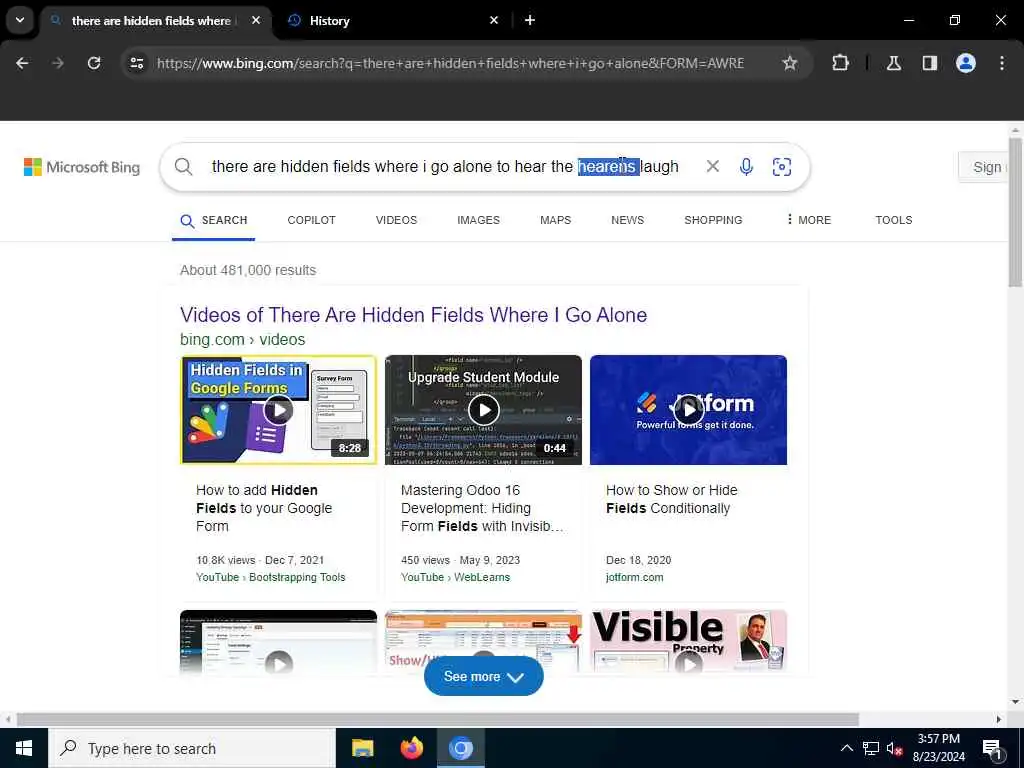This screenshot has width=1024, height=768.
Task: Open the Extensions puzzle icon
Action: (x=840, y=63)
